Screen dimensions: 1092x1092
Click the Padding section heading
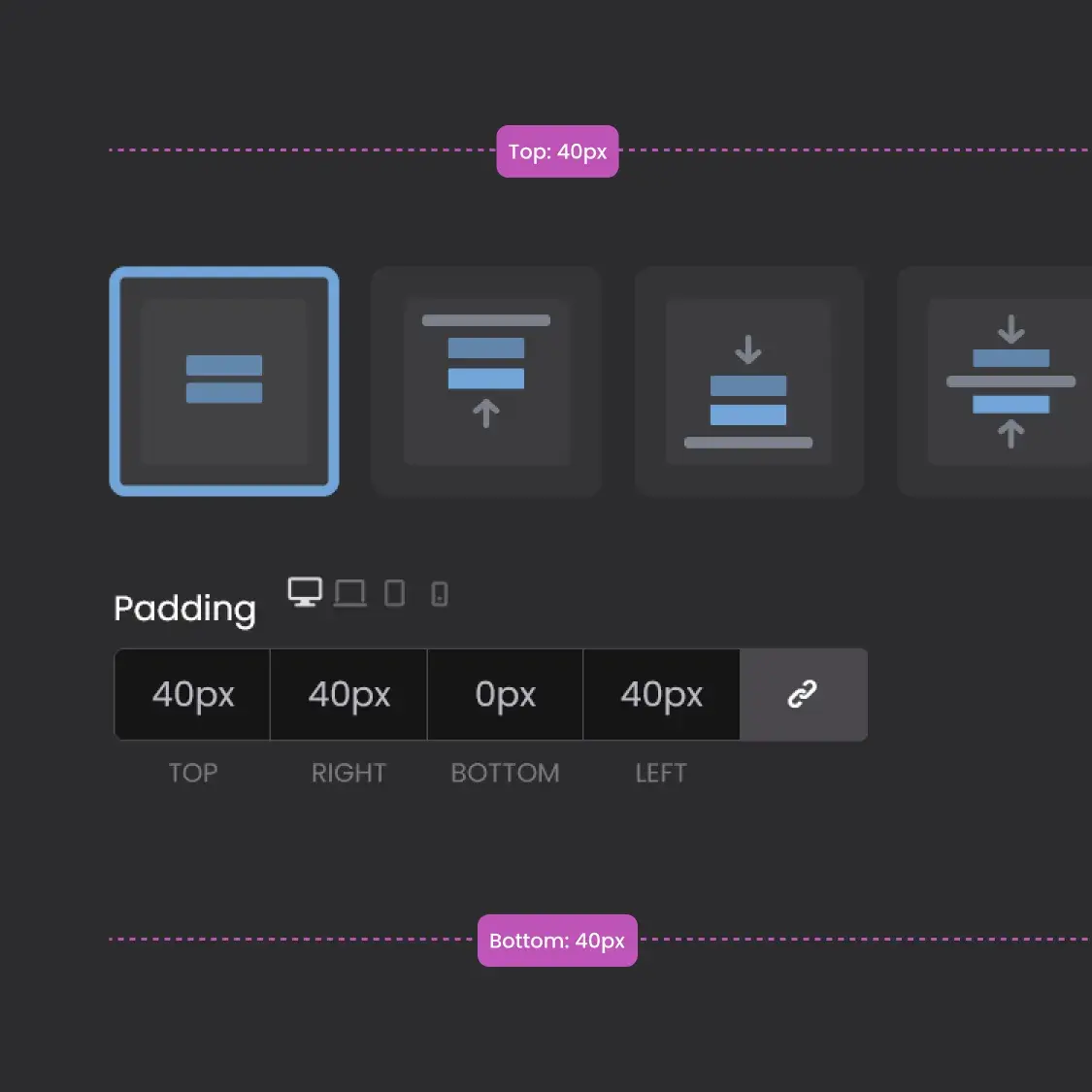click(184, 609)
